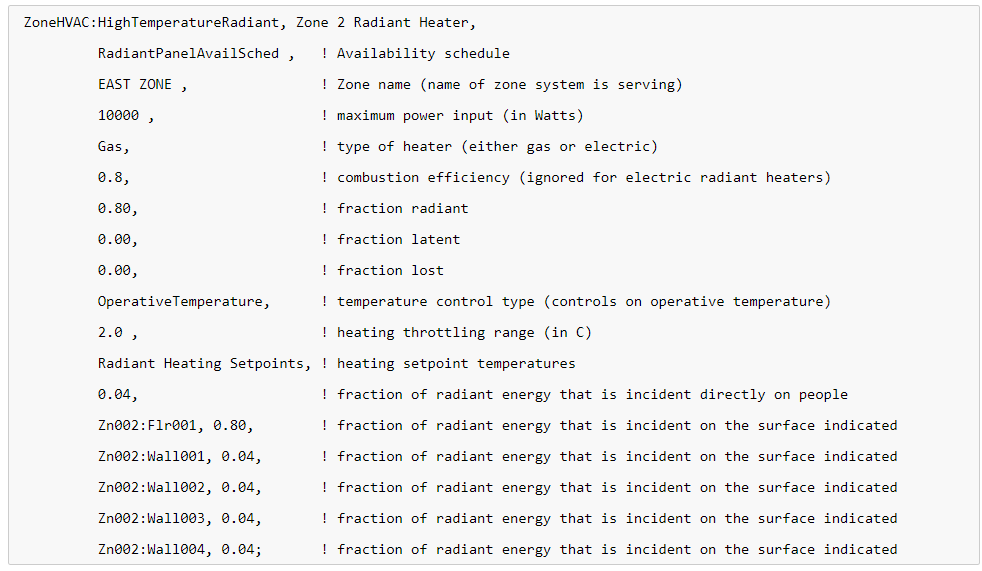Click the 10000 maximum power value

tap(118, 115)
